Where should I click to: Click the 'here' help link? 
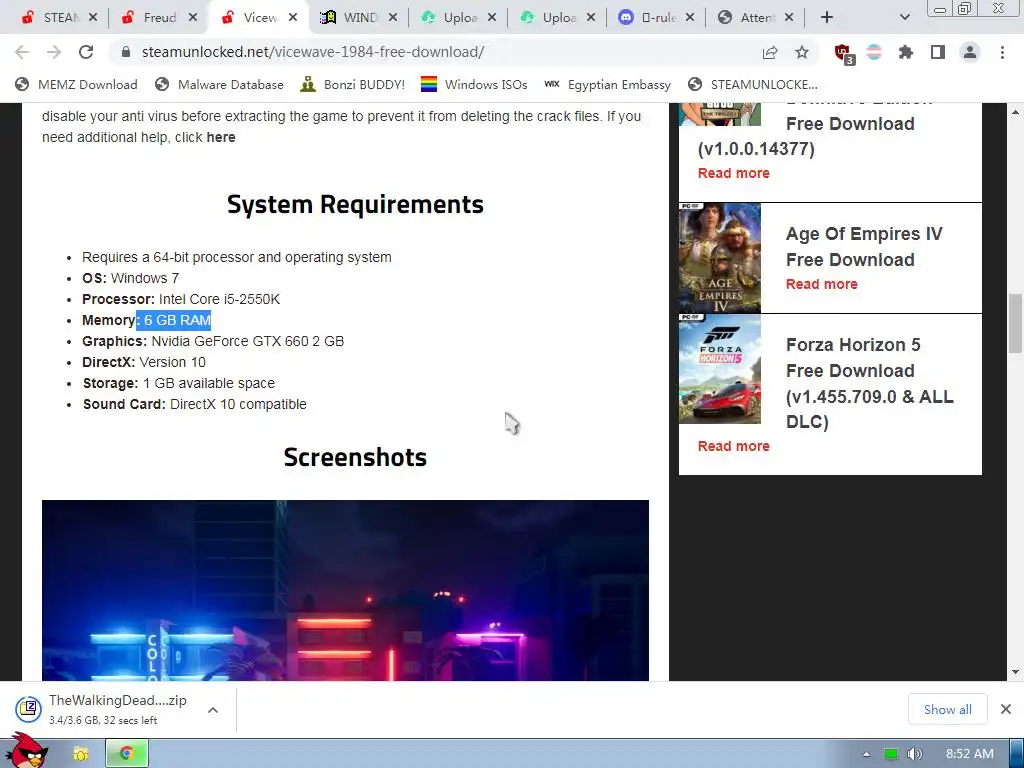point(221,137)
